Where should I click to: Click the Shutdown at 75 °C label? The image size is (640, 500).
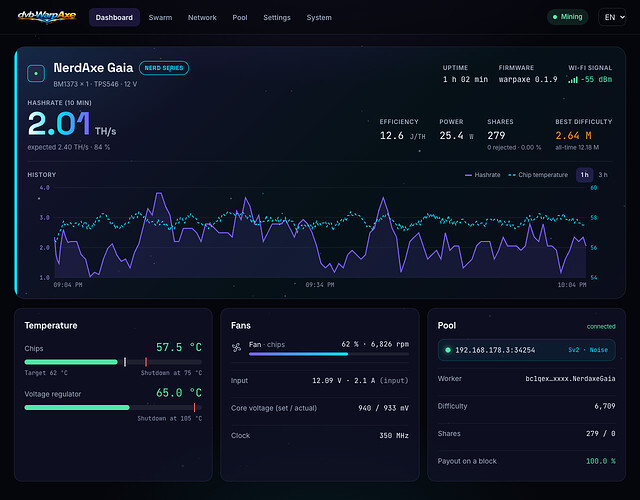point(171,373)
